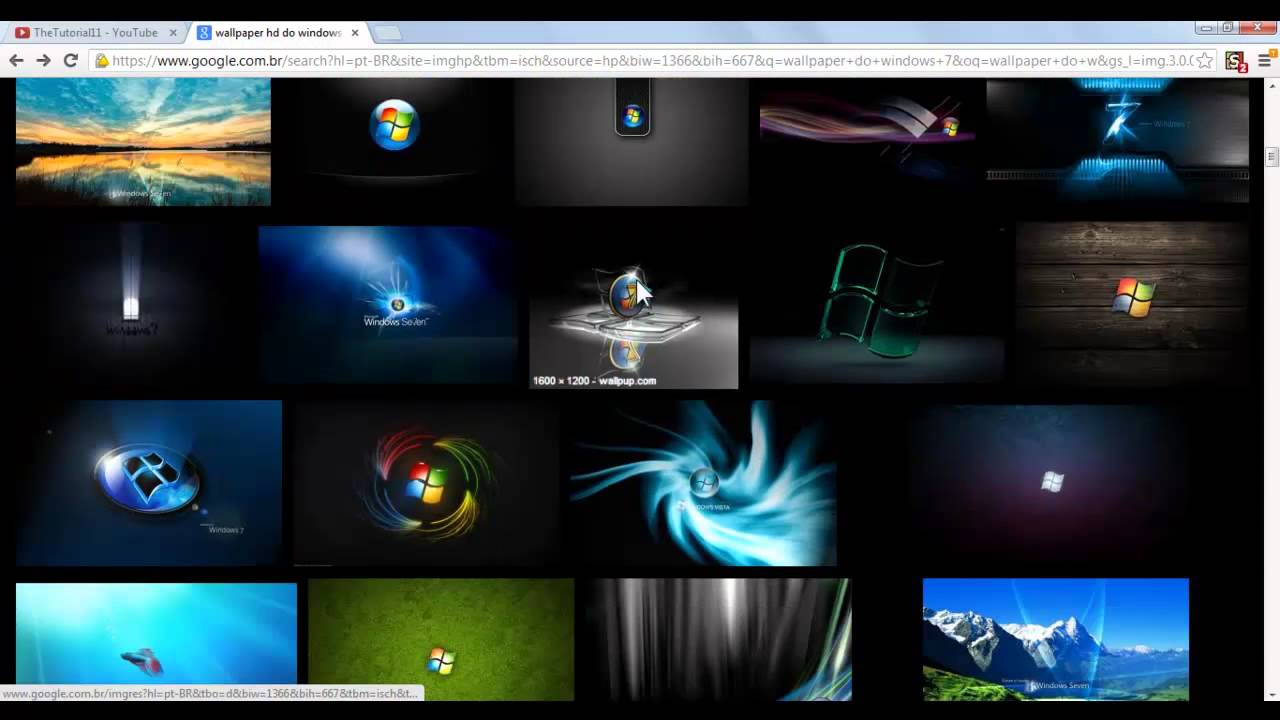
Task: Open the black and white vertical streaks wallpaper
Action: 720,640
